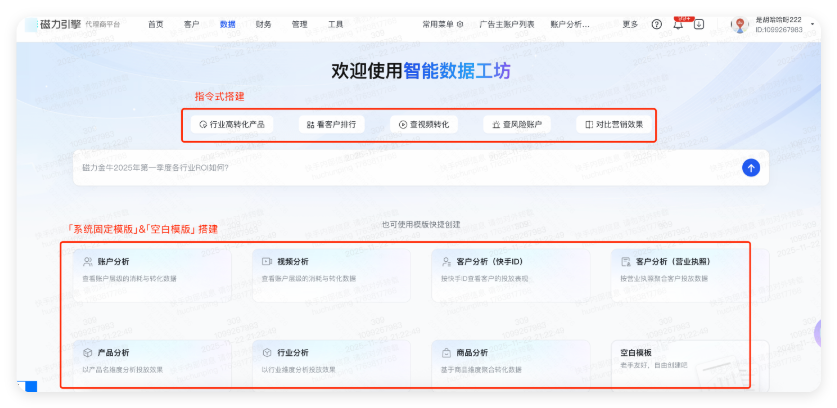The width and height of the screenshot is (837, 408).
Task: Open the 工具 menu
Action: click(x=335, y=24)
